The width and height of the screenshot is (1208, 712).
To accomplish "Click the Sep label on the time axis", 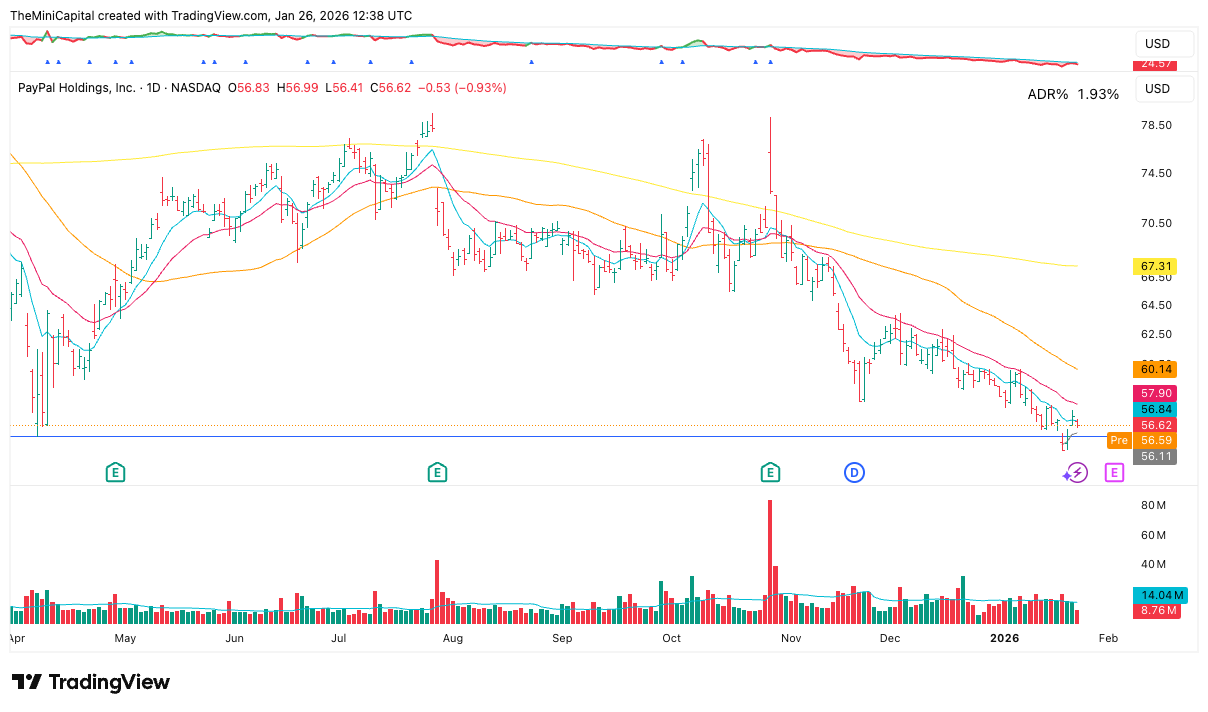I will (561, 637).
